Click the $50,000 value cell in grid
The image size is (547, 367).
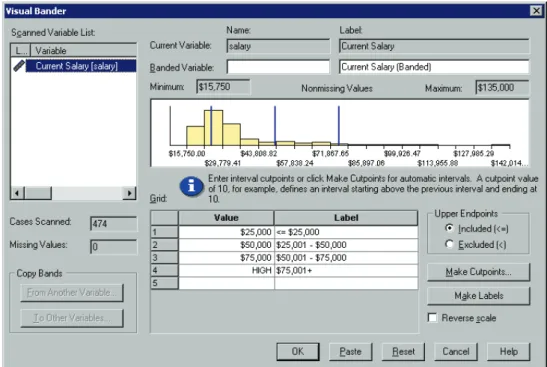pos(226,245)
